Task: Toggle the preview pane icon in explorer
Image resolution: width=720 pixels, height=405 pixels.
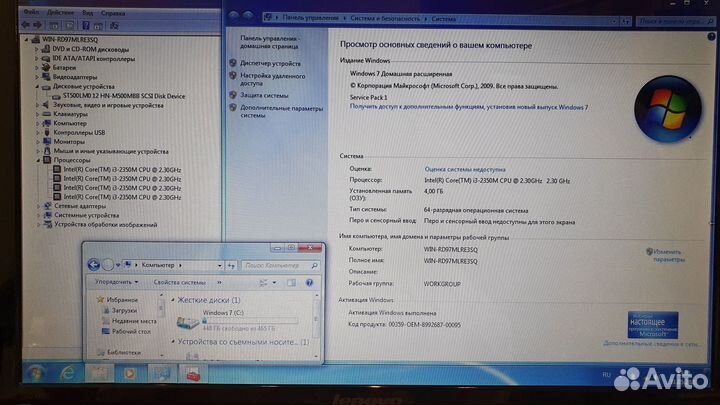Action: 291,283
